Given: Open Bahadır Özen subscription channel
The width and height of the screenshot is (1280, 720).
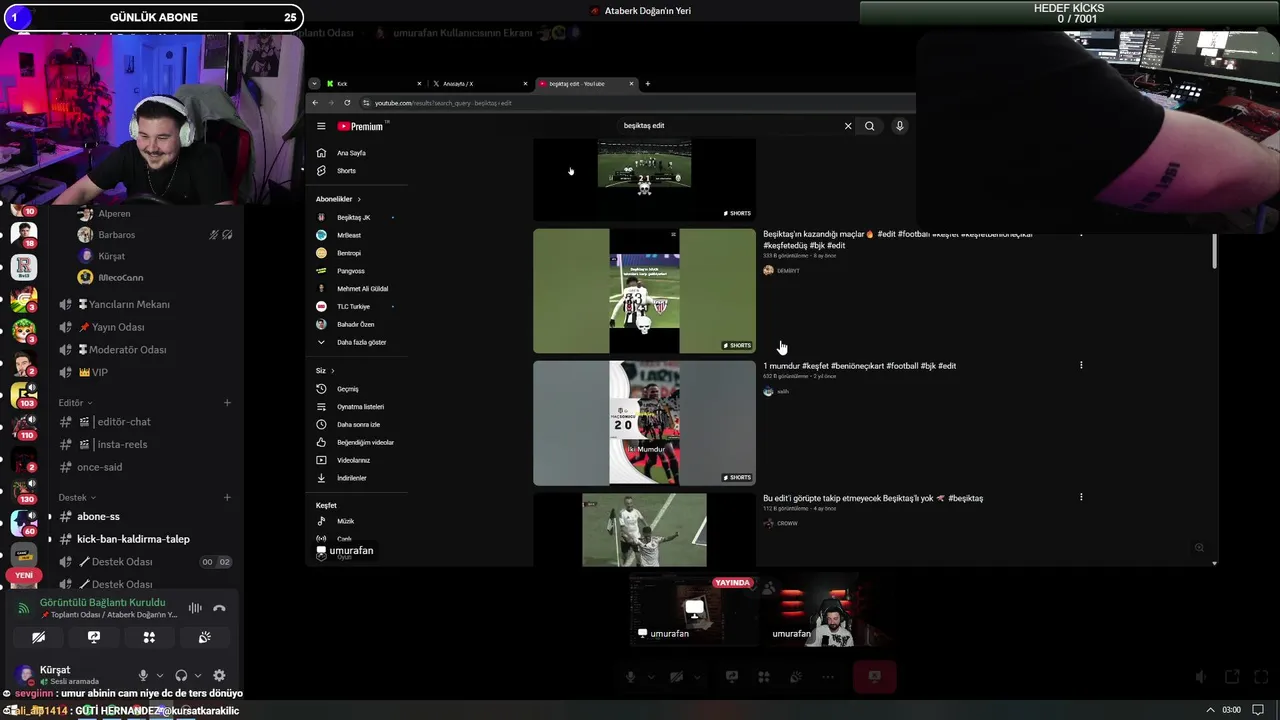Looking at the screenshot, I should click(x=353, y=324).
